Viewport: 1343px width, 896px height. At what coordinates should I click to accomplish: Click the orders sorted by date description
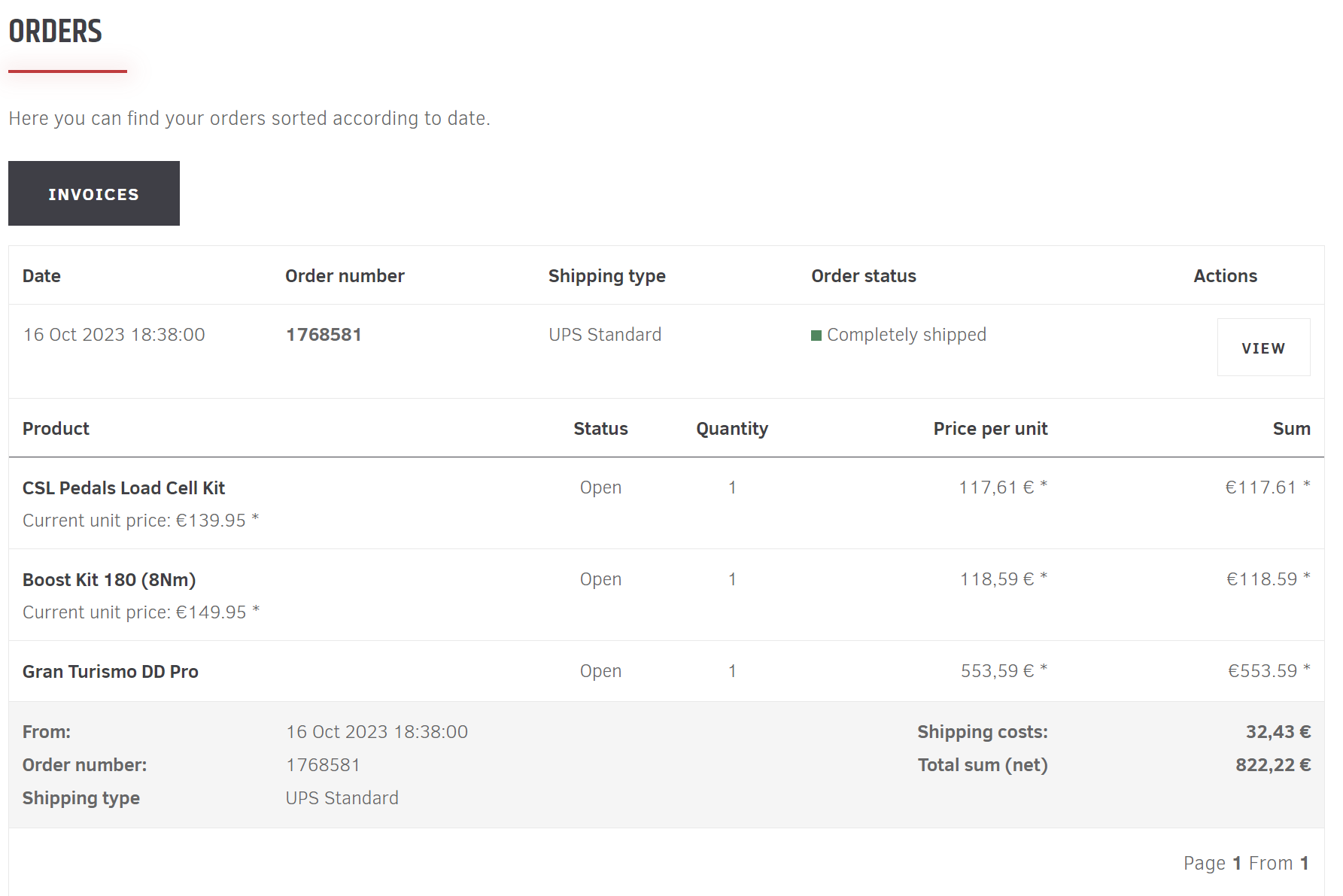click(x=249, y=119)
